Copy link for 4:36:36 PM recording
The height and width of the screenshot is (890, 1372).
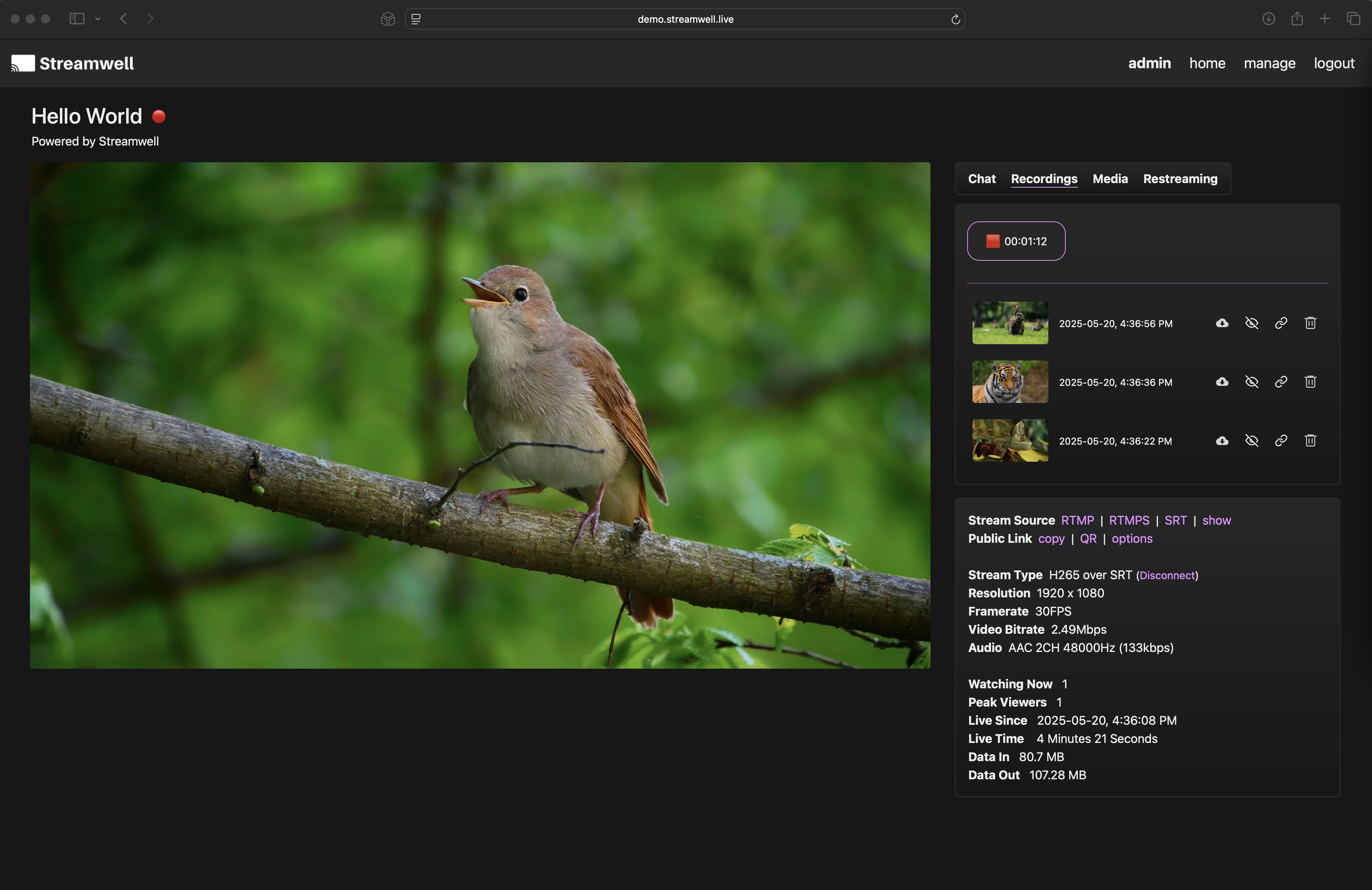point(1280,382)
